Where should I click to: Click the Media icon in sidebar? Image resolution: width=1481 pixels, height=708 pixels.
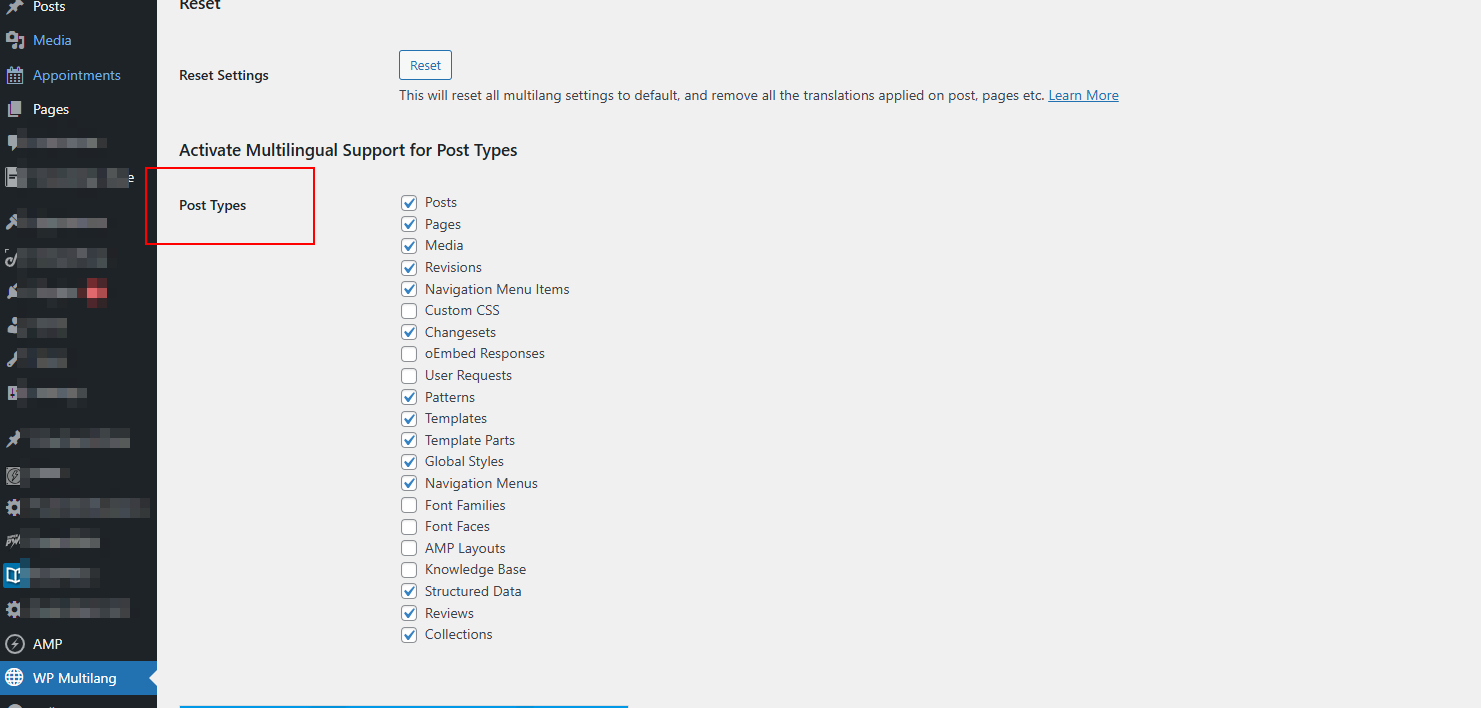[x=15, y=40]
